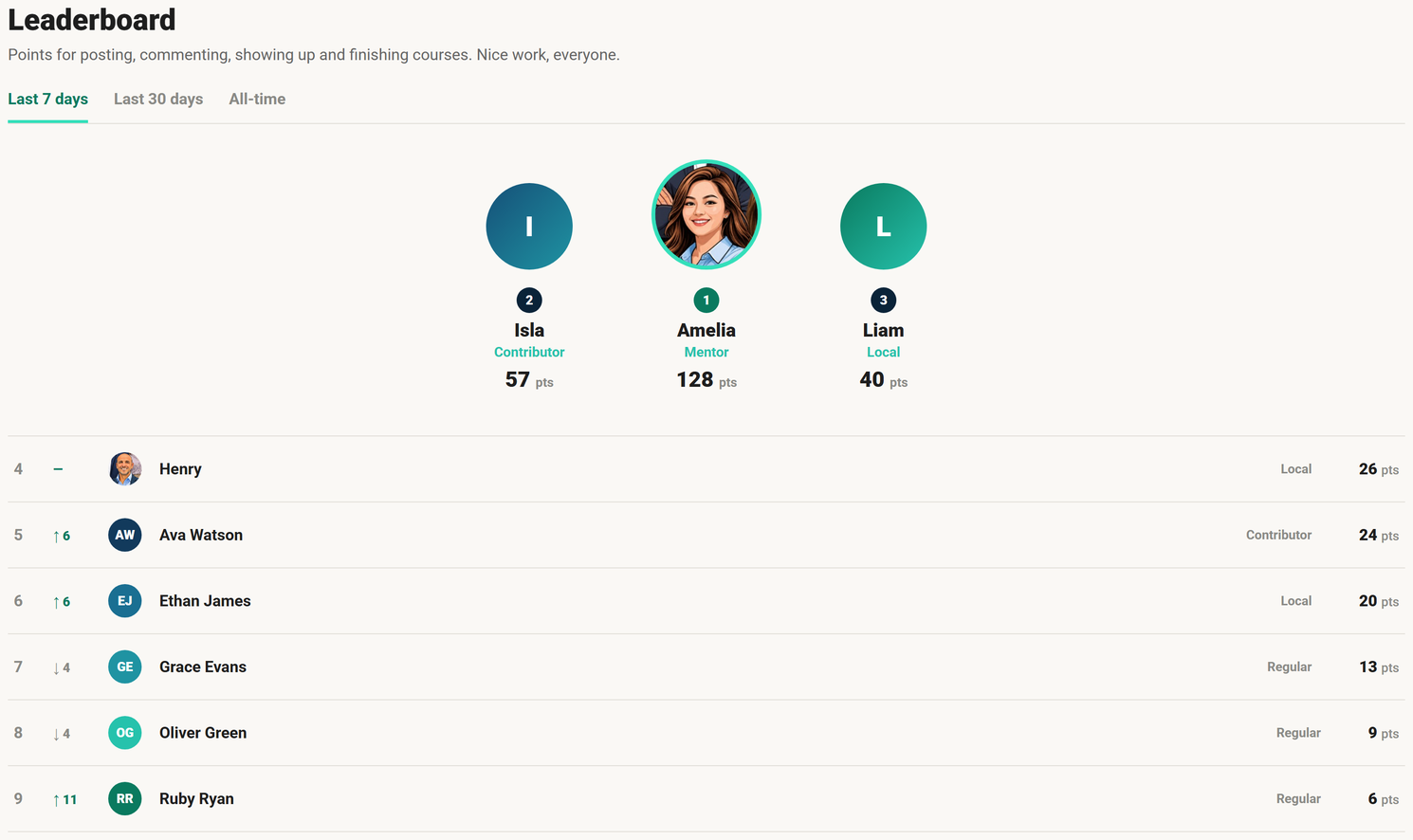Click the Mentor label under Amelia
Screen dimensions: 1413x840
[706, 352]
